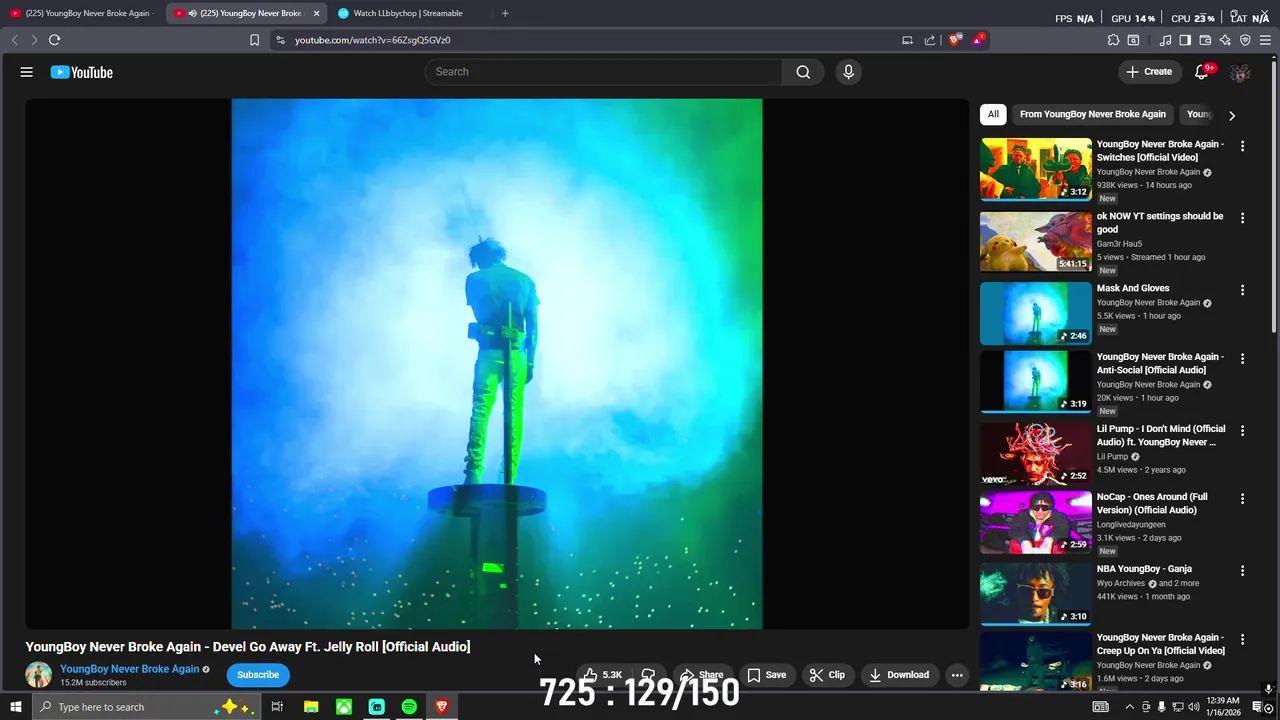
Task: Open options for Creep Up On Ya
Action: (x=1242, y=639)
